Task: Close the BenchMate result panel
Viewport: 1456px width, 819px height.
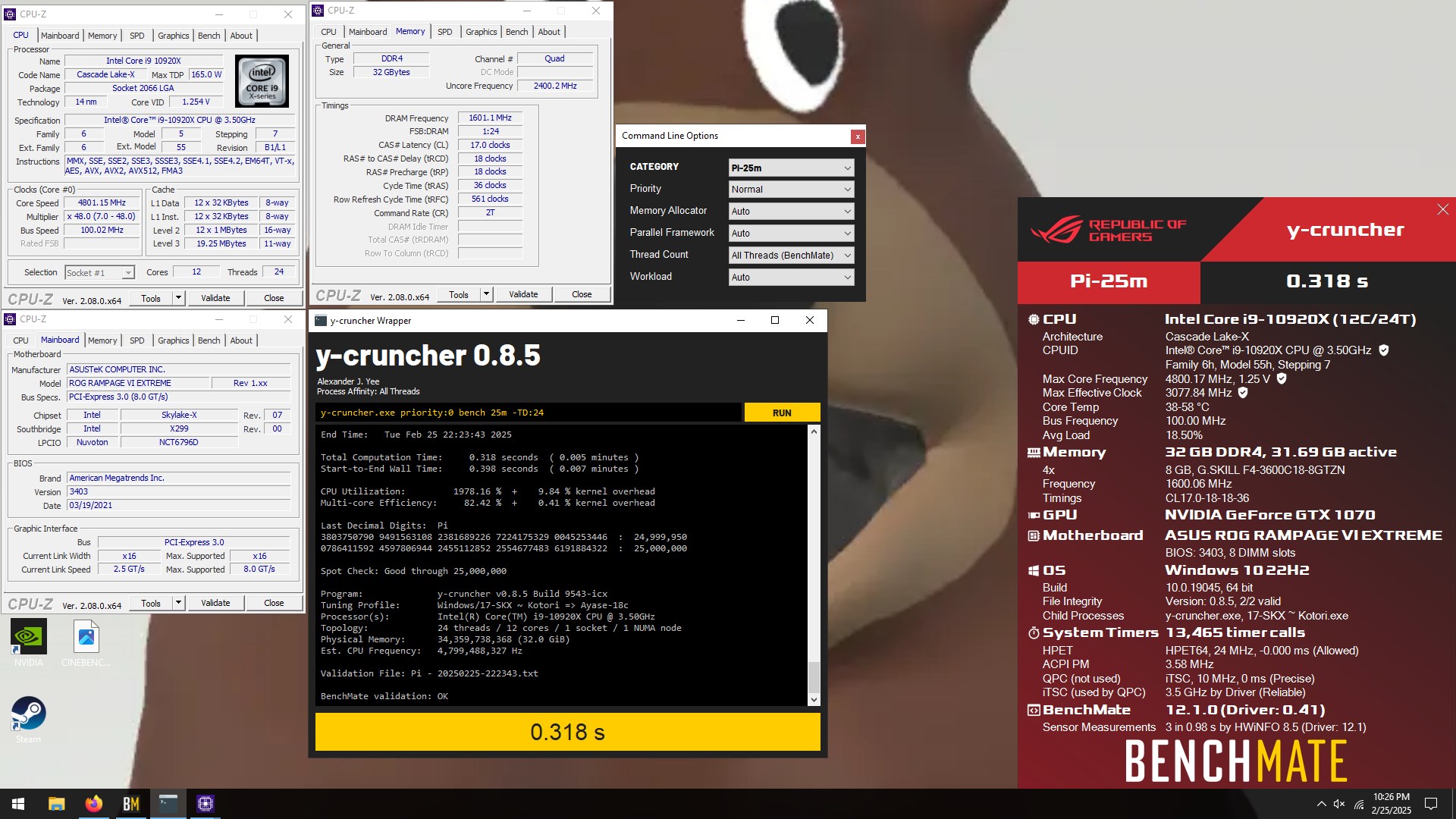Action: pos(1442,209)
